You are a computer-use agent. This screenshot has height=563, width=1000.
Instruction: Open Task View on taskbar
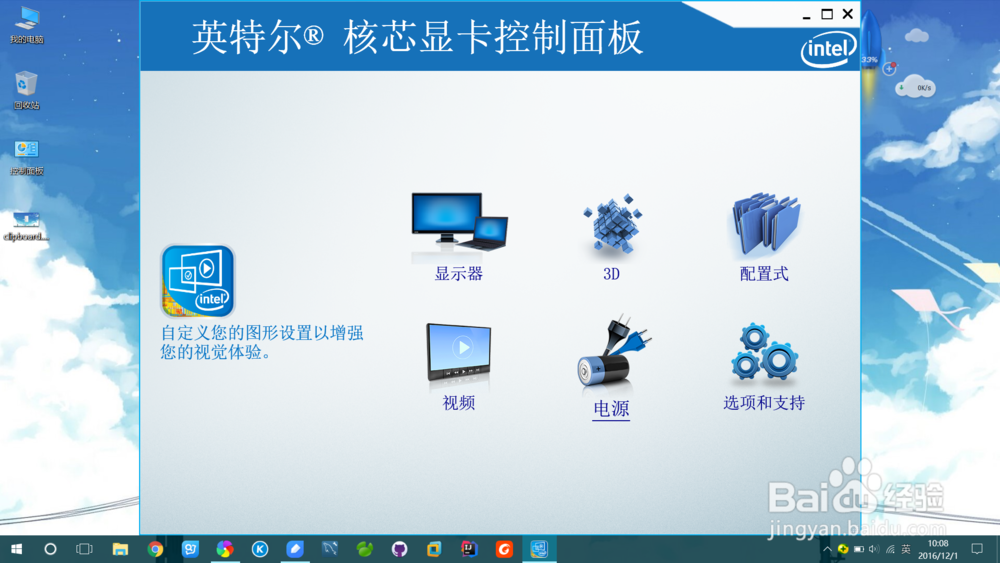coord(84,549)
